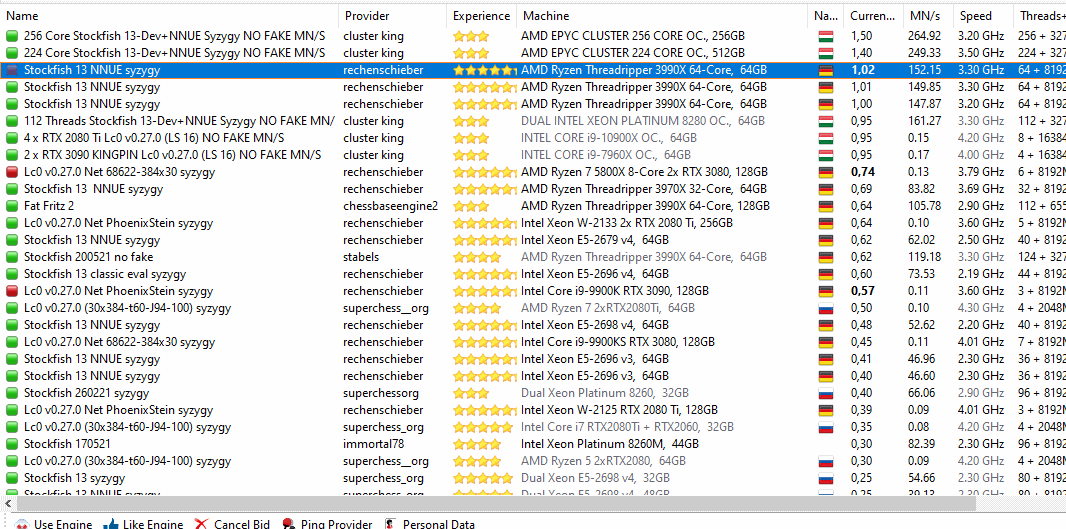Select 112 Threads Stockfish 13-Dev engine
The height and width of the screenshot is (529, 1066).
tap(179, 121)
